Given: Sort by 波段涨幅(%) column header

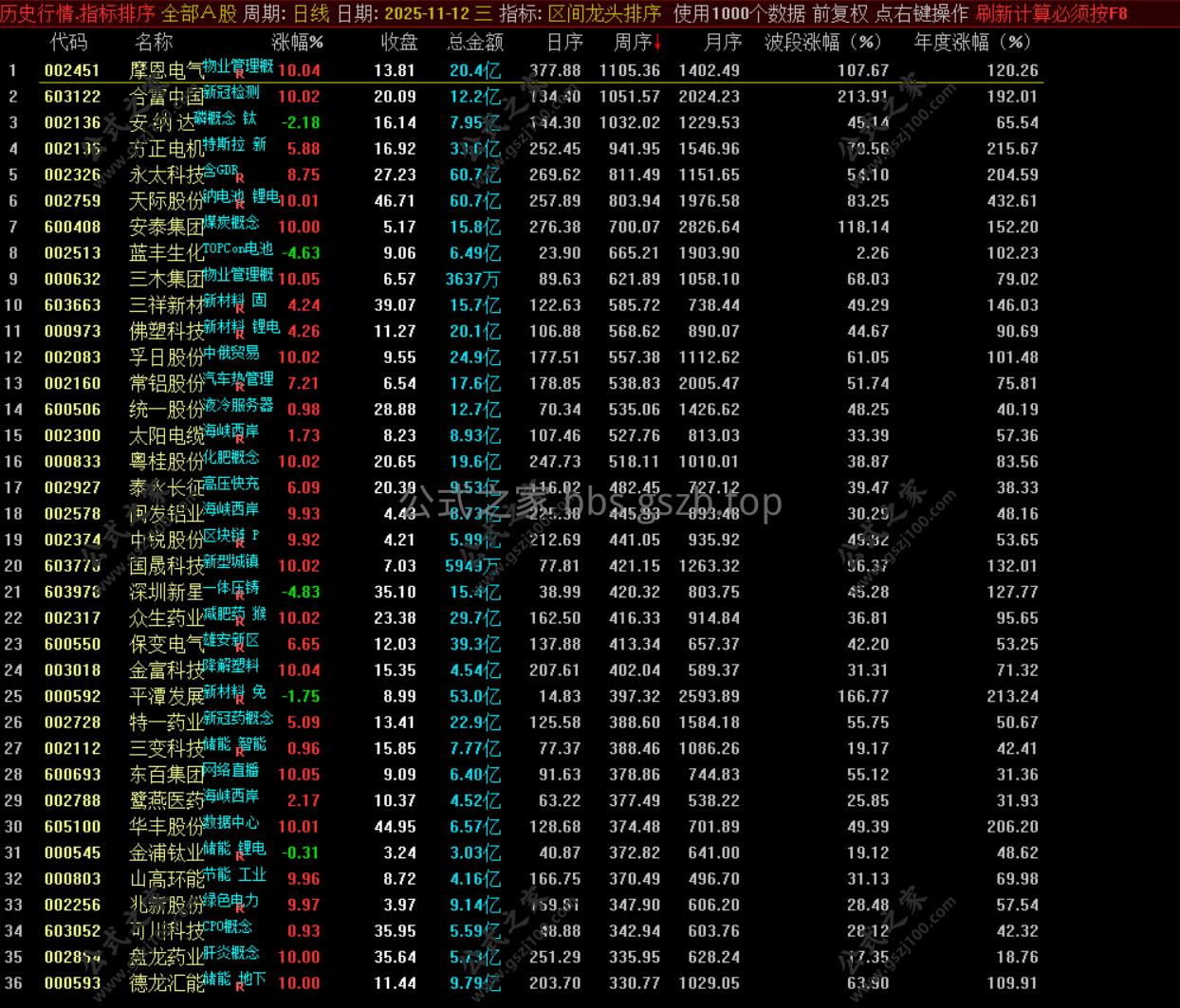Looking at the screenshot, I should (x=822, y=43).
